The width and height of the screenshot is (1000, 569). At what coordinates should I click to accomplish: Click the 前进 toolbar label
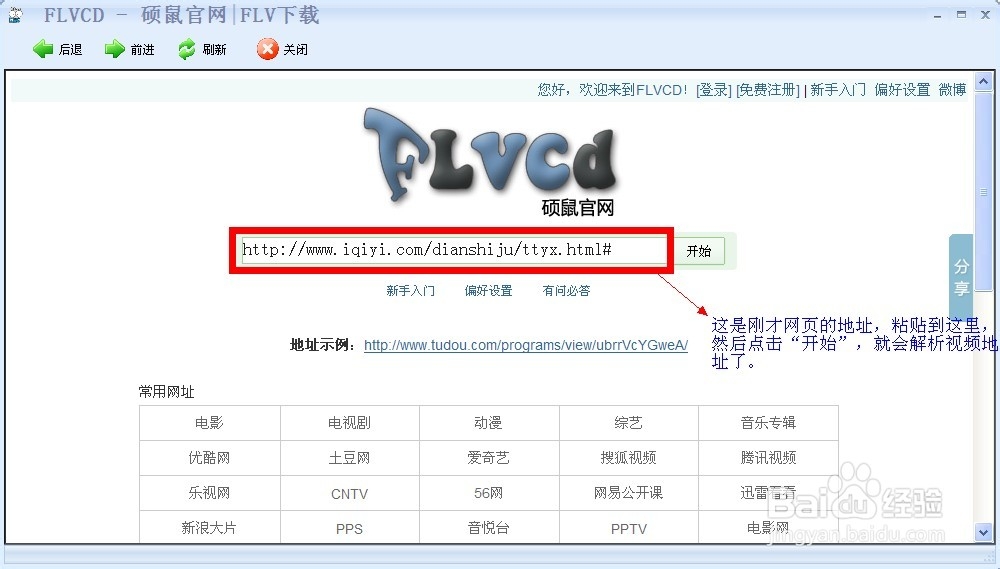point(142,50)
